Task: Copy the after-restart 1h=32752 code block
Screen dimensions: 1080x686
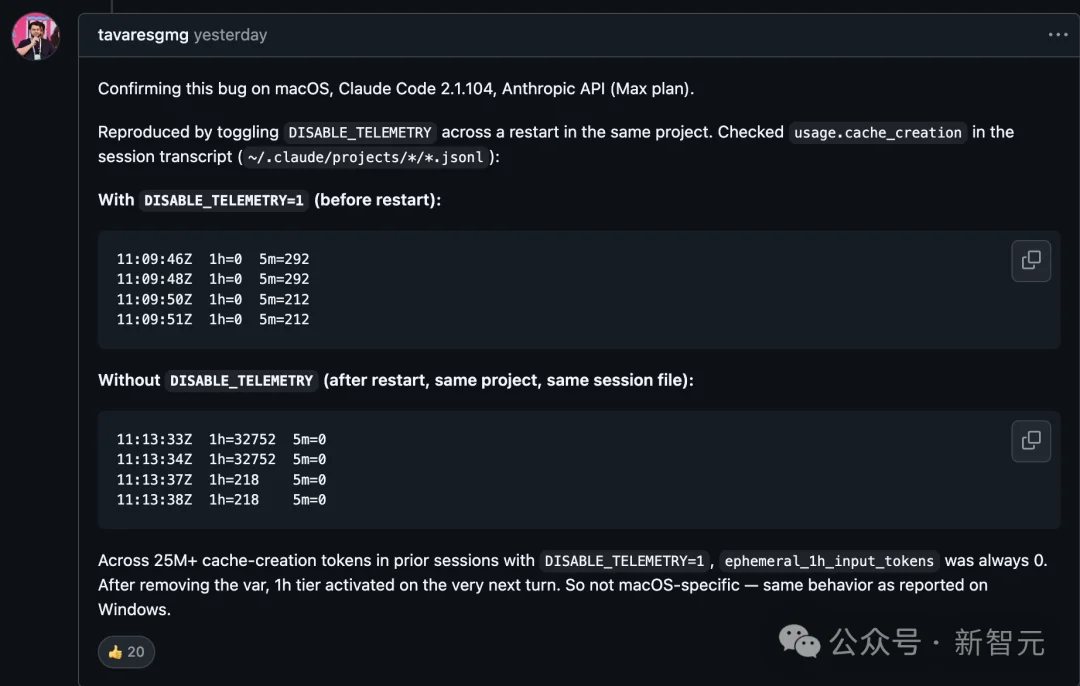Action: 1031,441
